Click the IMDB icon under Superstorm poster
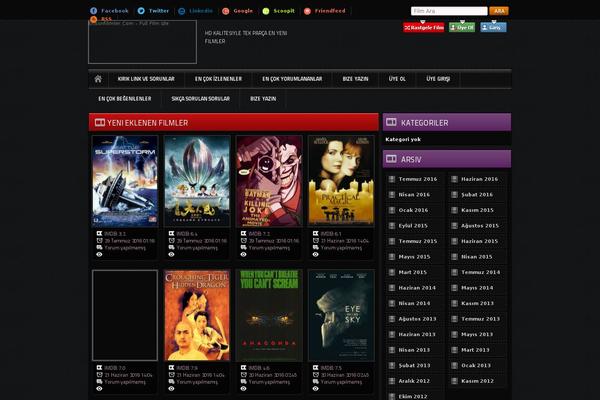The width and height of the screenshot is (600, 400). pos(99,233)
